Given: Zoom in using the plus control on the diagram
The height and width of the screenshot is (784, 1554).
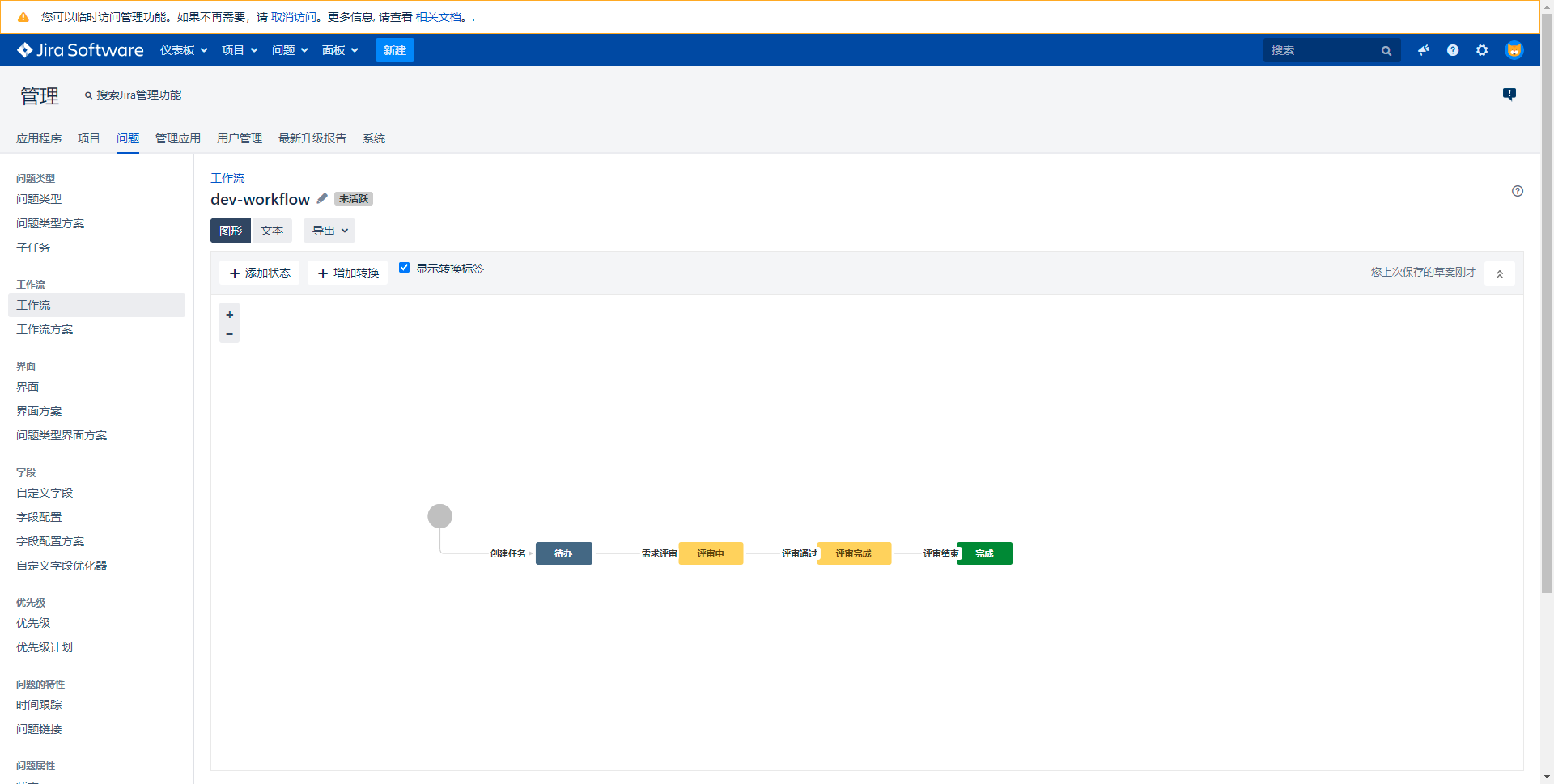Looking at the screenshot, I should point(229,315).
